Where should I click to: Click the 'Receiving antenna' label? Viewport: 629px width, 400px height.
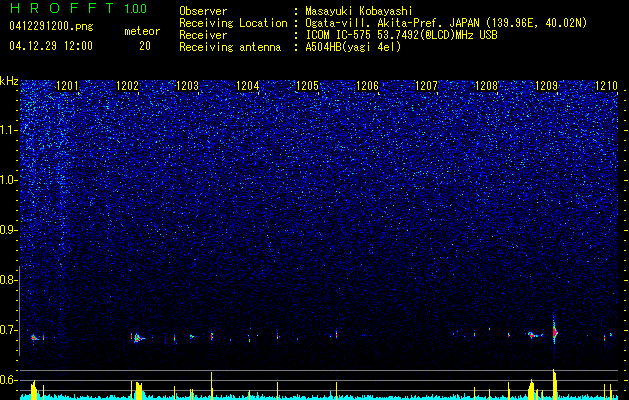point(230,47)
